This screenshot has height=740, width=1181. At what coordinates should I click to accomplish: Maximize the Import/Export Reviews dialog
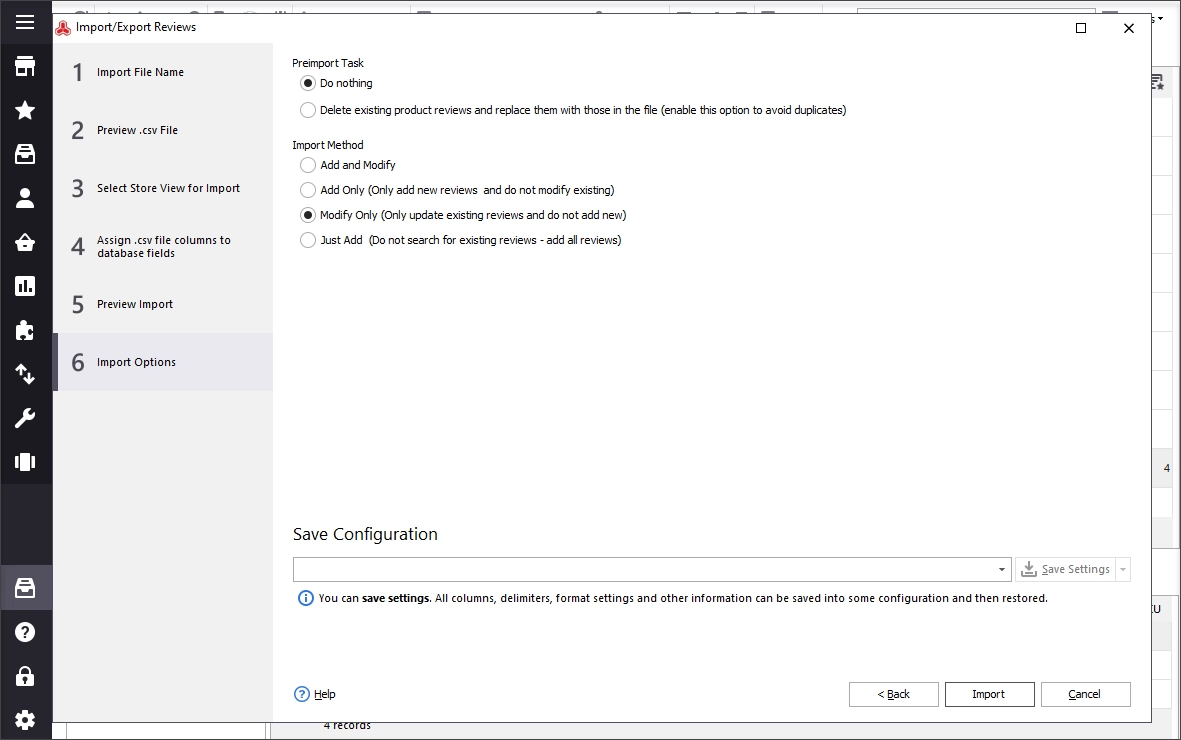point(1081,28)
